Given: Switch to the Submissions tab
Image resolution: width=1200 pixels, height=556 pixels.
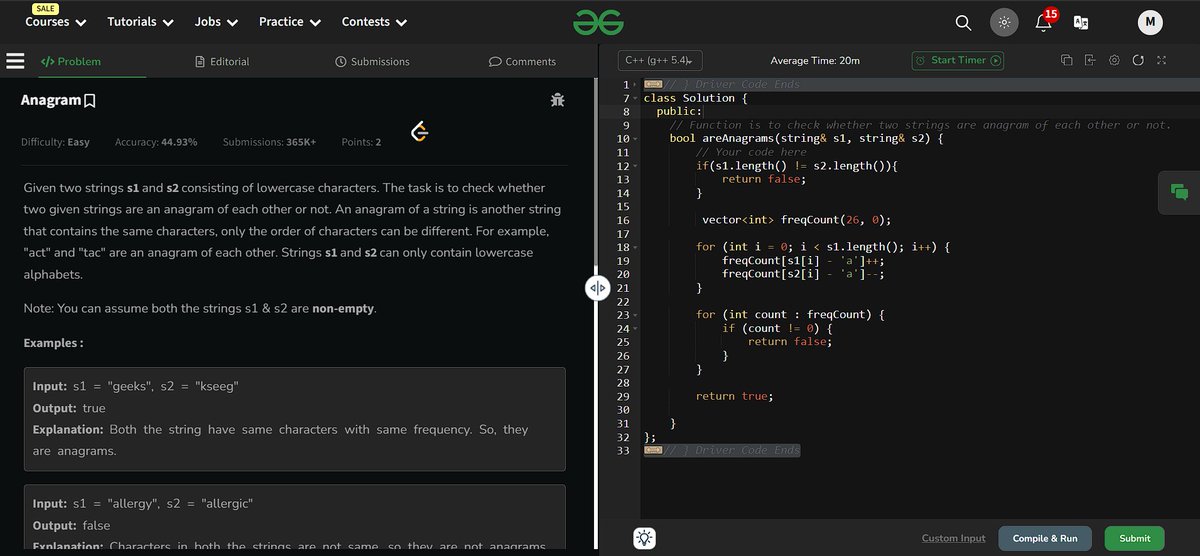Looking at the screenshot, I should coord(372,61).
